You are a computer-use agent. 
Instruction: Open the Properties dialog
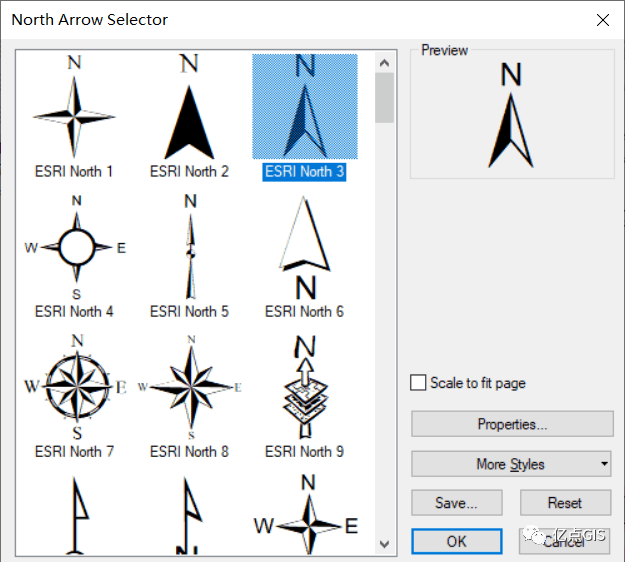[512, 424]
